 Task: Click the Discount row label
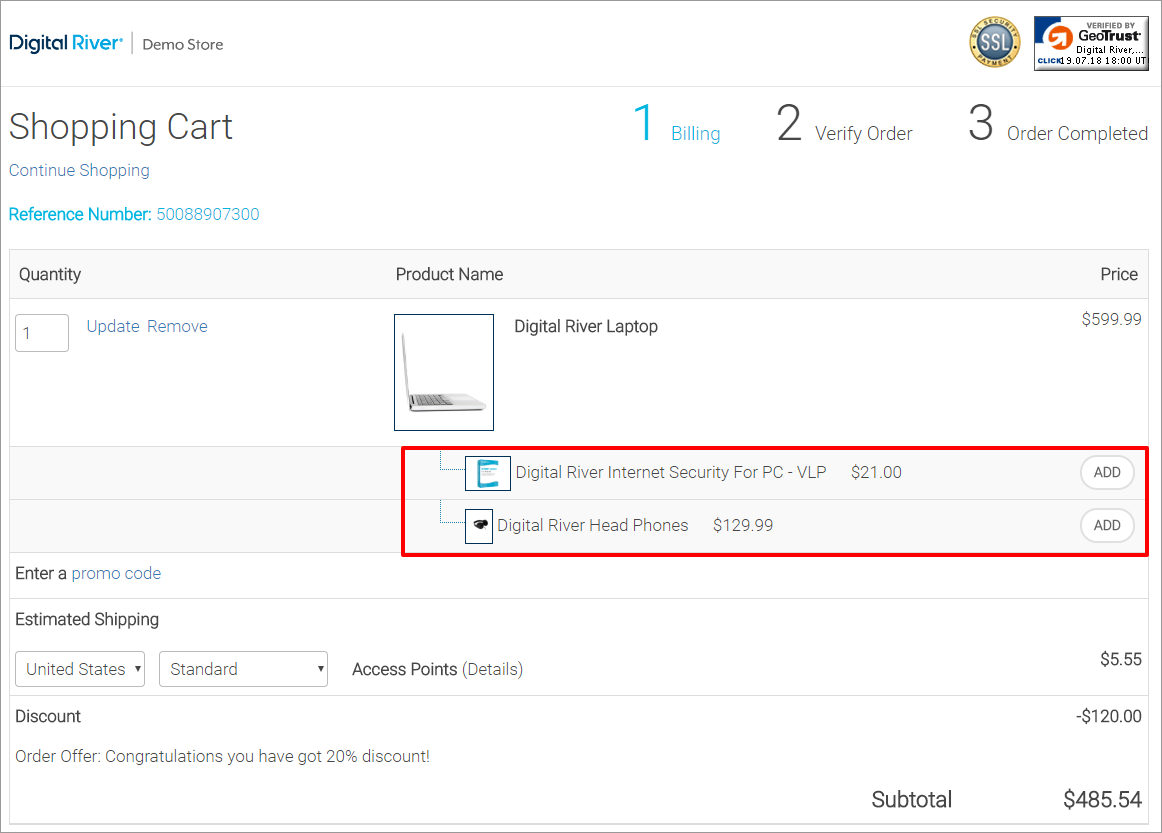[48, 717]
